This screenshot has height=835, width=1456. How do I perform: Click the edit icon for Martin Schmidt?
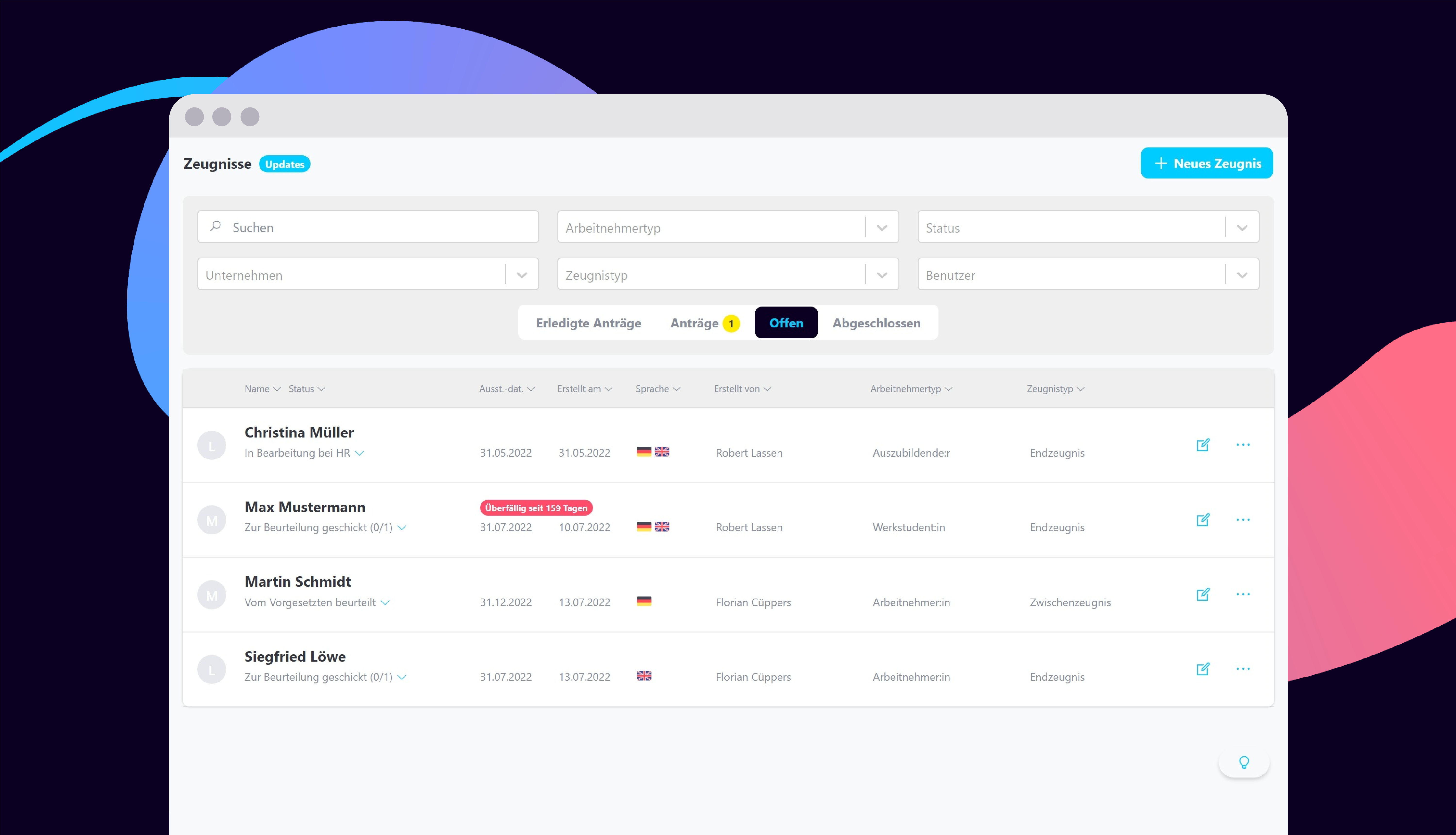(x=1202, y=594)
